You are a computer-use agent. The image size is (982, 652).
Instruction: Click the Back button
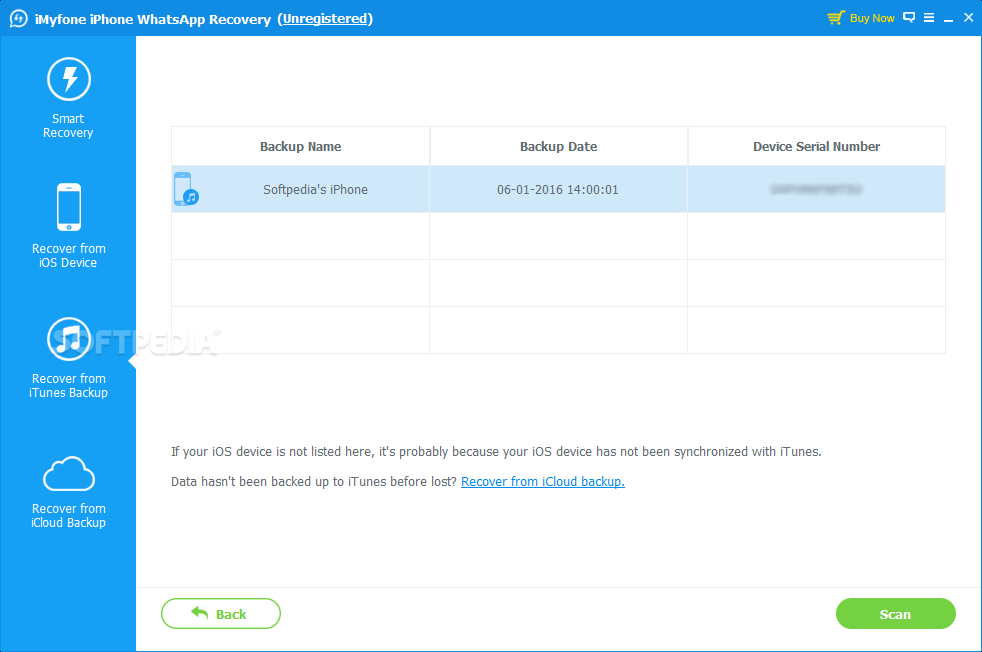pyautogui.click(x=220, y=614)
